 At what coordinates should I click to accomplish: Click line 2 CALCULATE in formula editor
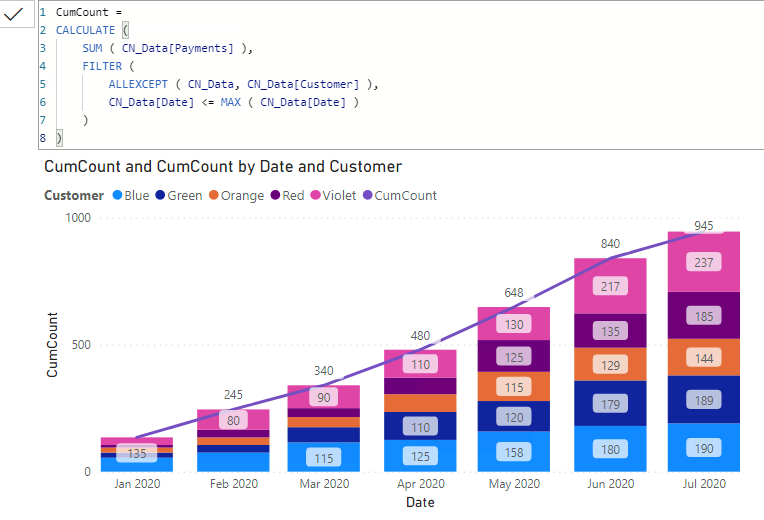85,30
